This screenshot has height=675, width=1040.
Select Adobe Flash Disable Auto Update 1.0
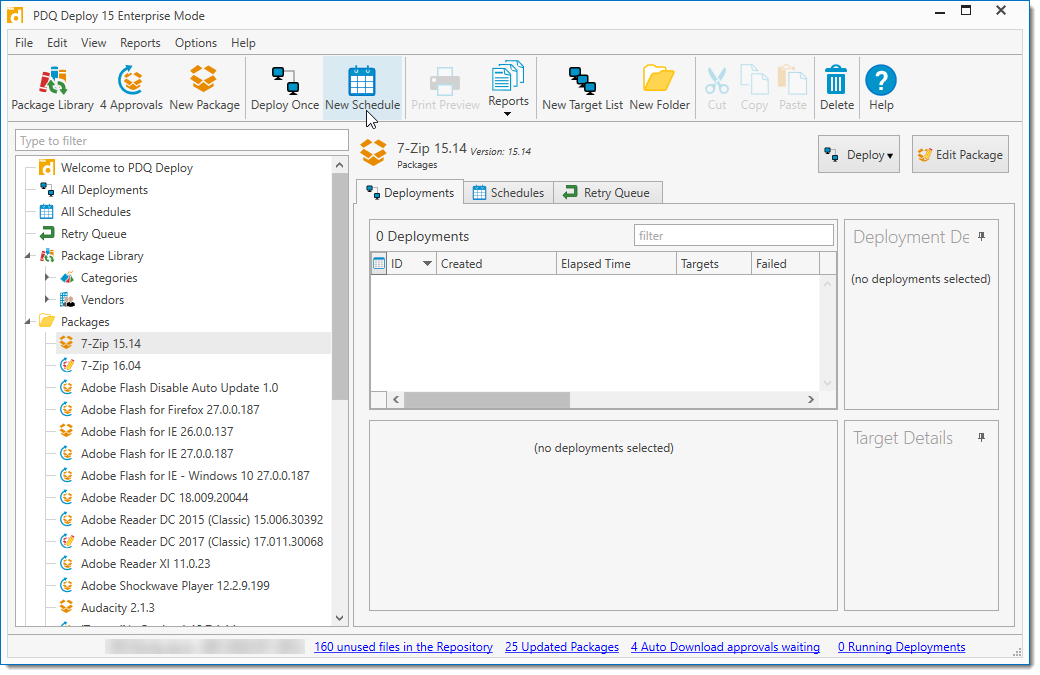(x=179, y=387)
